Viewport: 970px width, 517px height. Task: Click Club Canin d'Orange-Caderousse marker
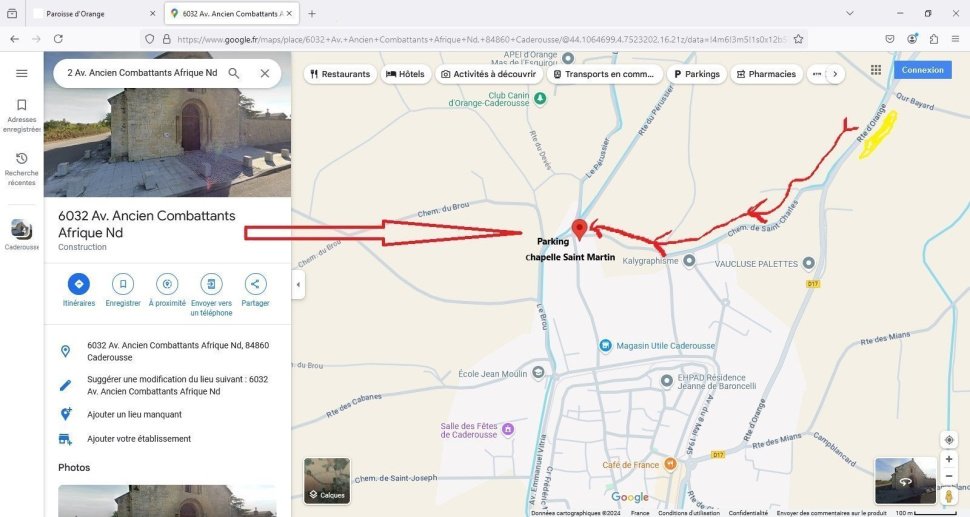[540, 98]
